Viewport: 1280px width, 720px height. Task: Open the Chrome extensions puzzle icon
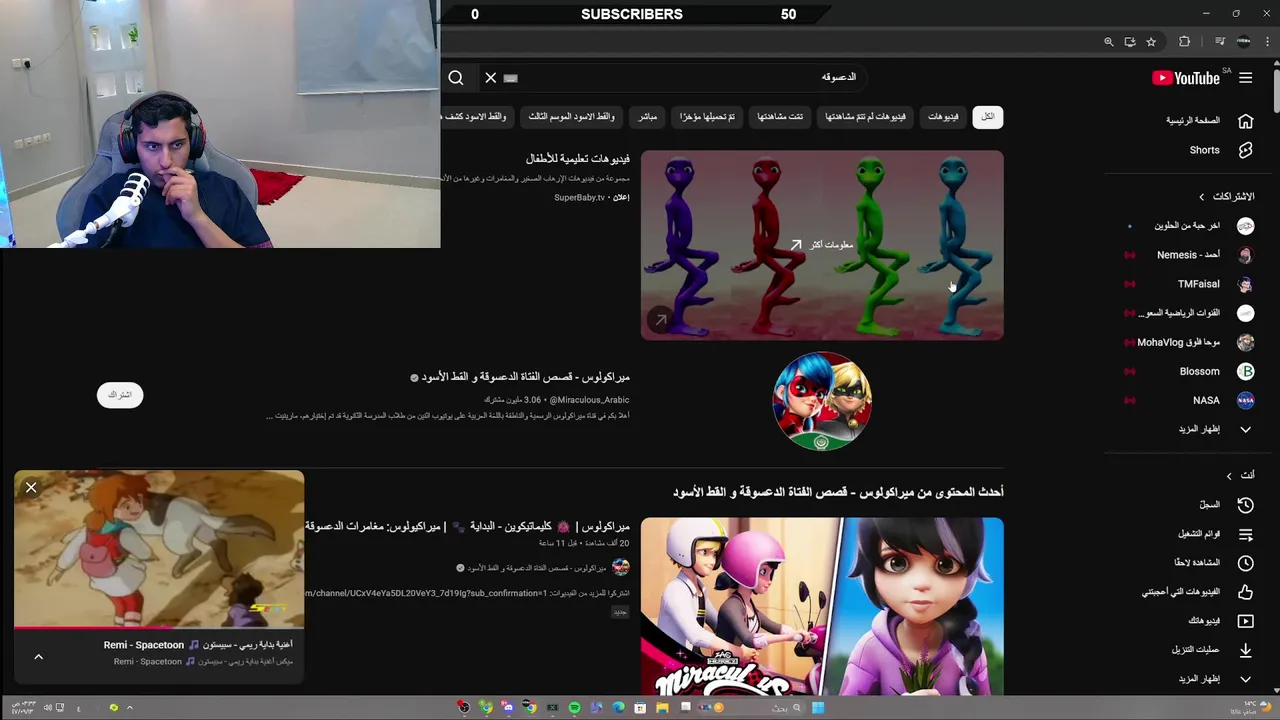pyautogui.click(x=1185, y=42)
